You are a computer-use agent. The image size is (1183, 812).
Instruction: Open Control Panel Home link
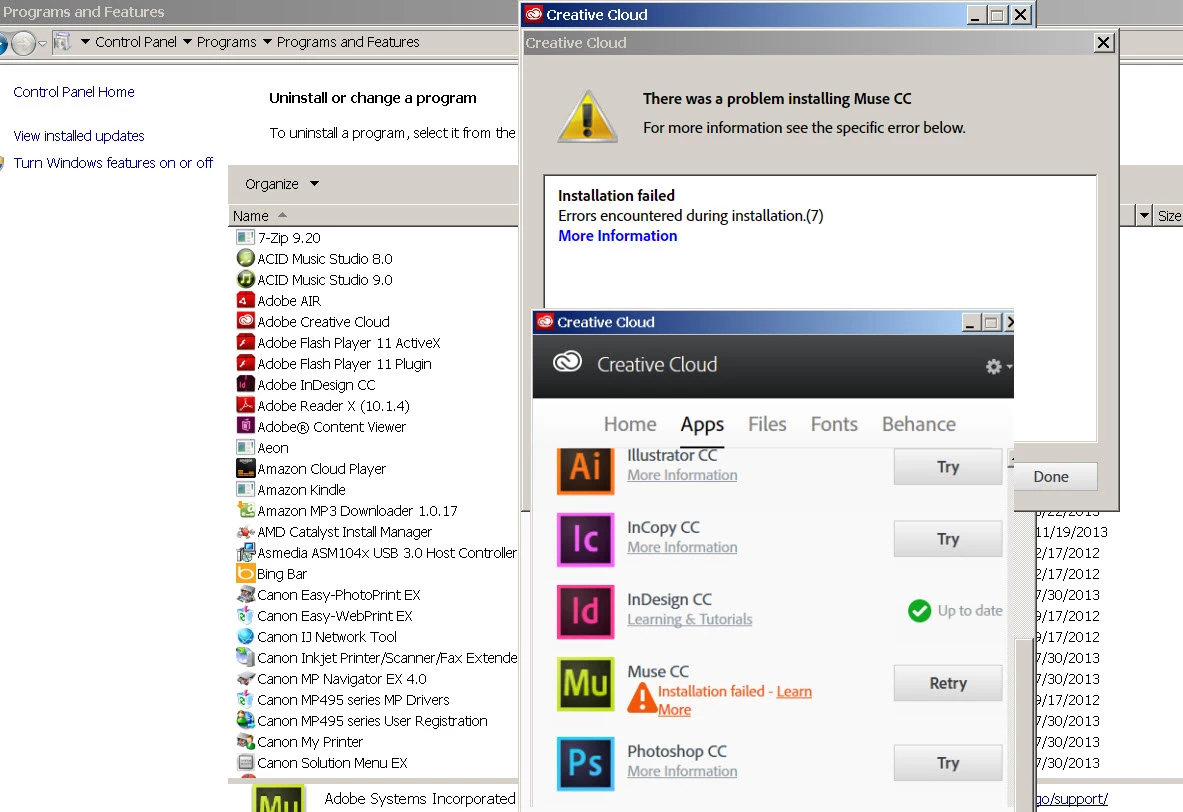tap(74, 92)
